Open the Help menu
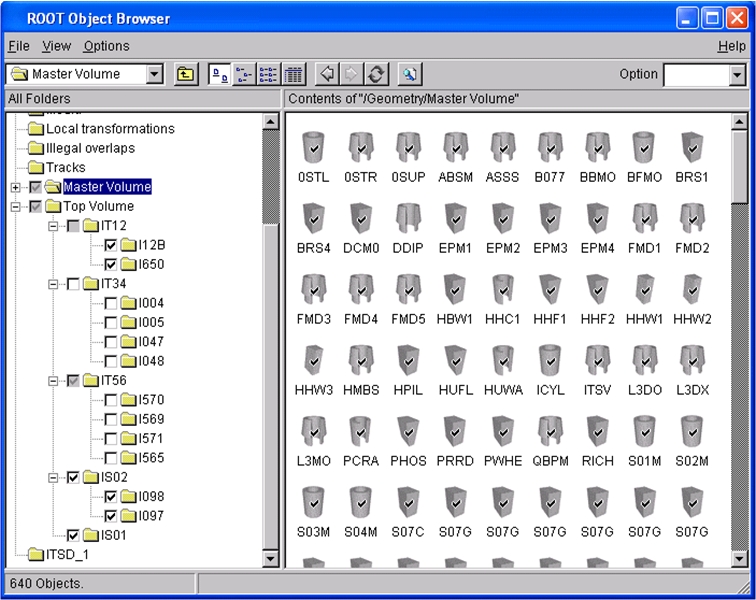Viewport: 756px width, 600px height. pyautogui.click(x=731, y=46)
